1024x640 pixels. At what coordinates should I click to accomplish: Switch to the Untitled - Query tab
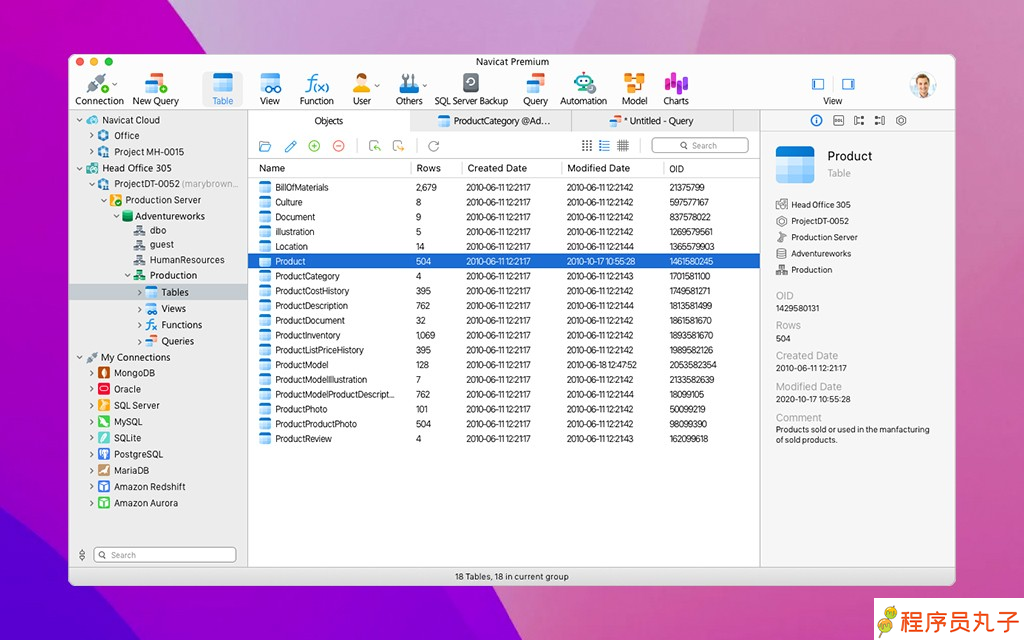(652, 121)
